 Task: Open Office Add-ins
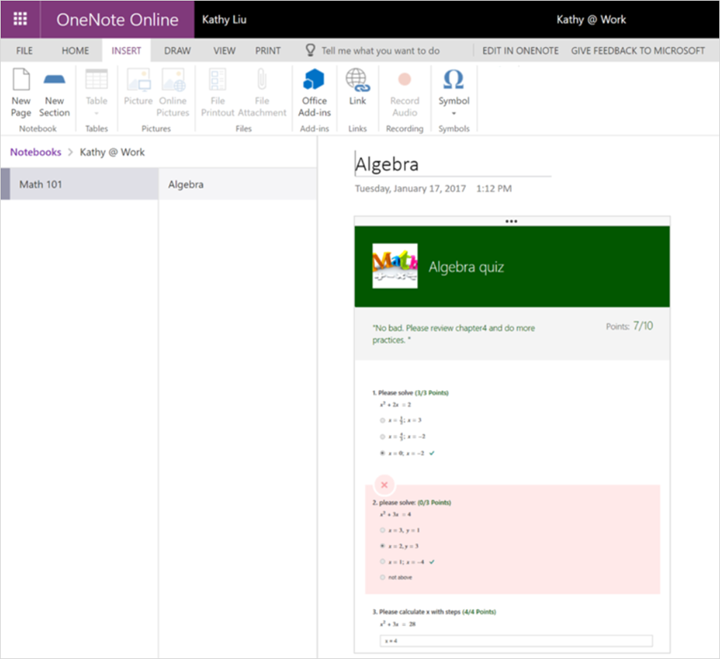coord(314,93)
